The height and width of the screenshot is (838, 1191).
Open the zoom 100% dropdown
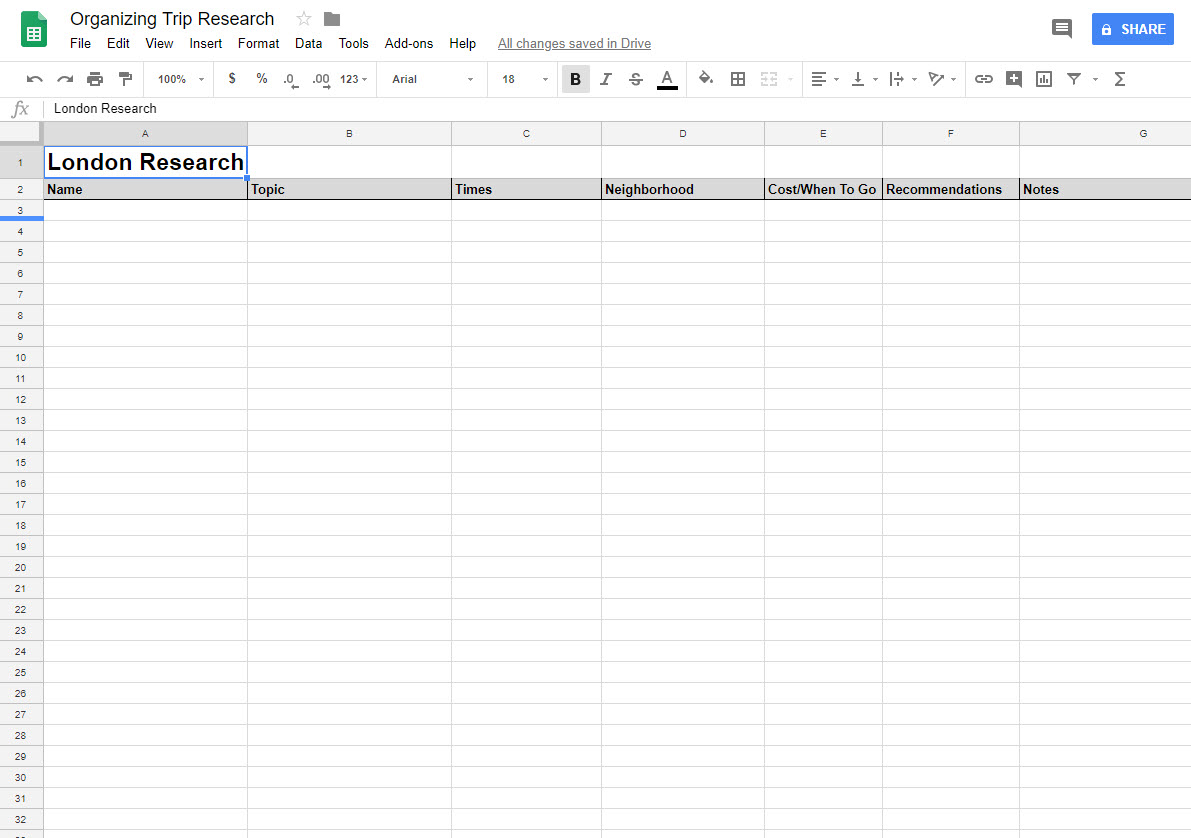click(x=181, y=79)
